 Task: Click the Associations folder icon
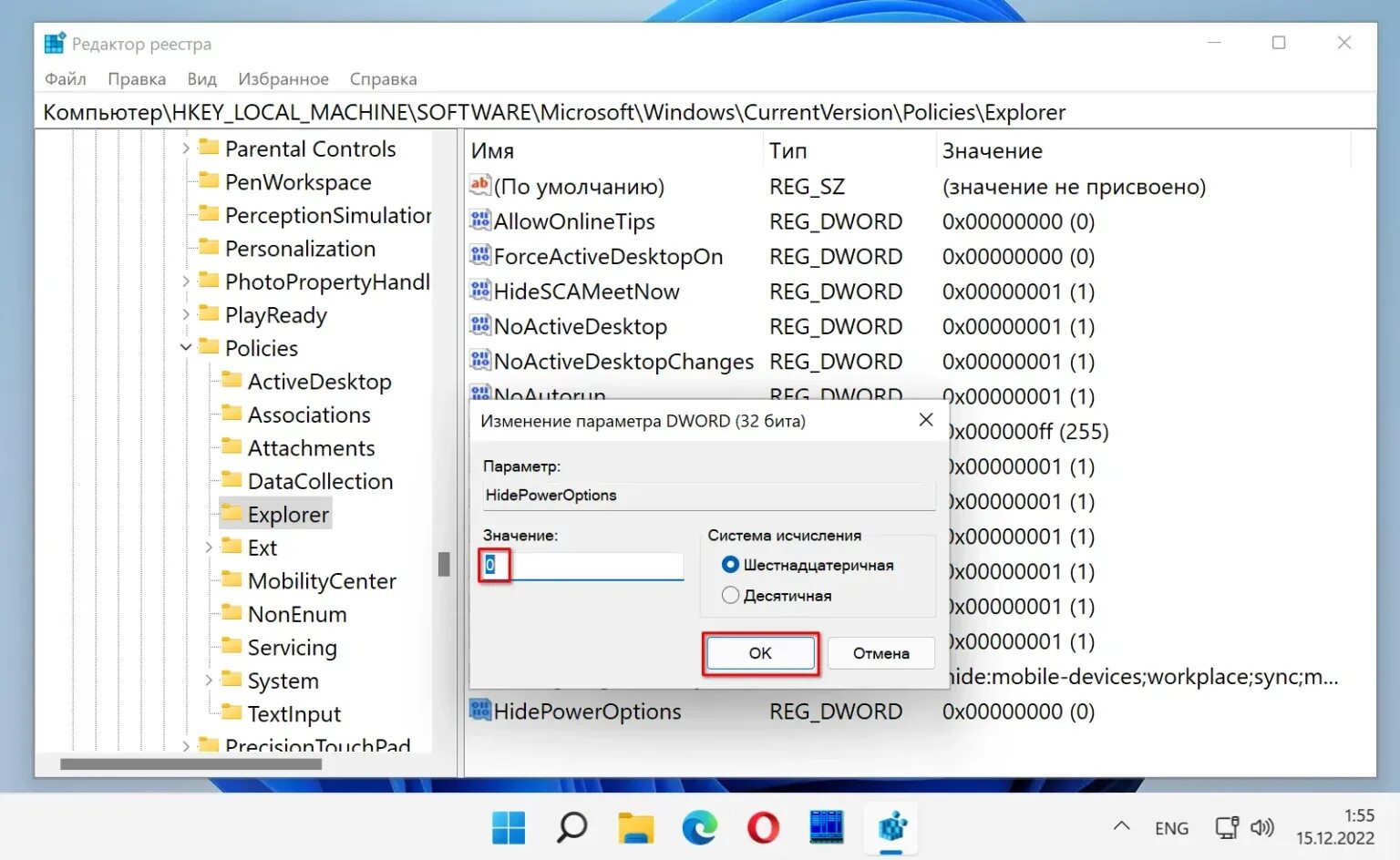[x=232, y=414]
